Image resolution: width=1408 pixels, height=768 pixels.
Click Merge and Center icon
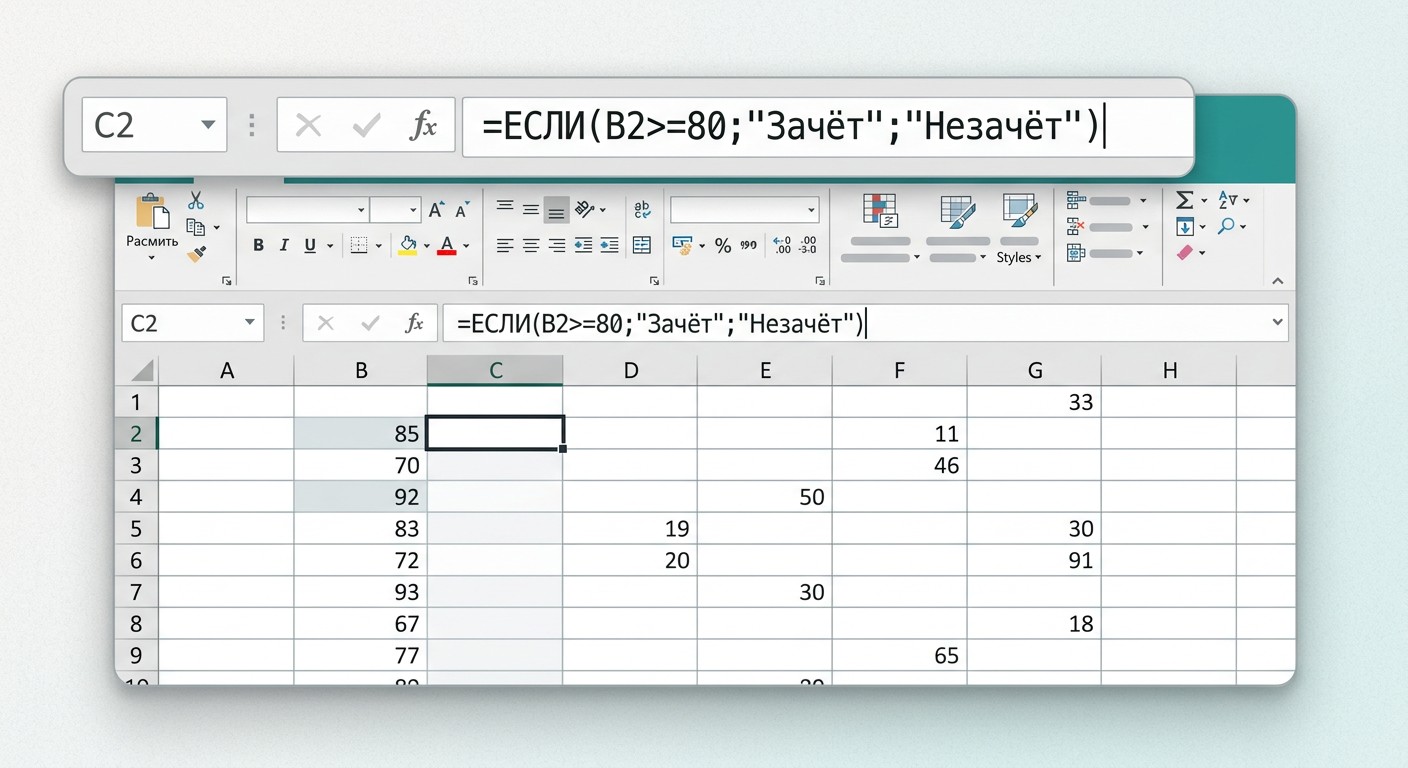tap(642, 245)
